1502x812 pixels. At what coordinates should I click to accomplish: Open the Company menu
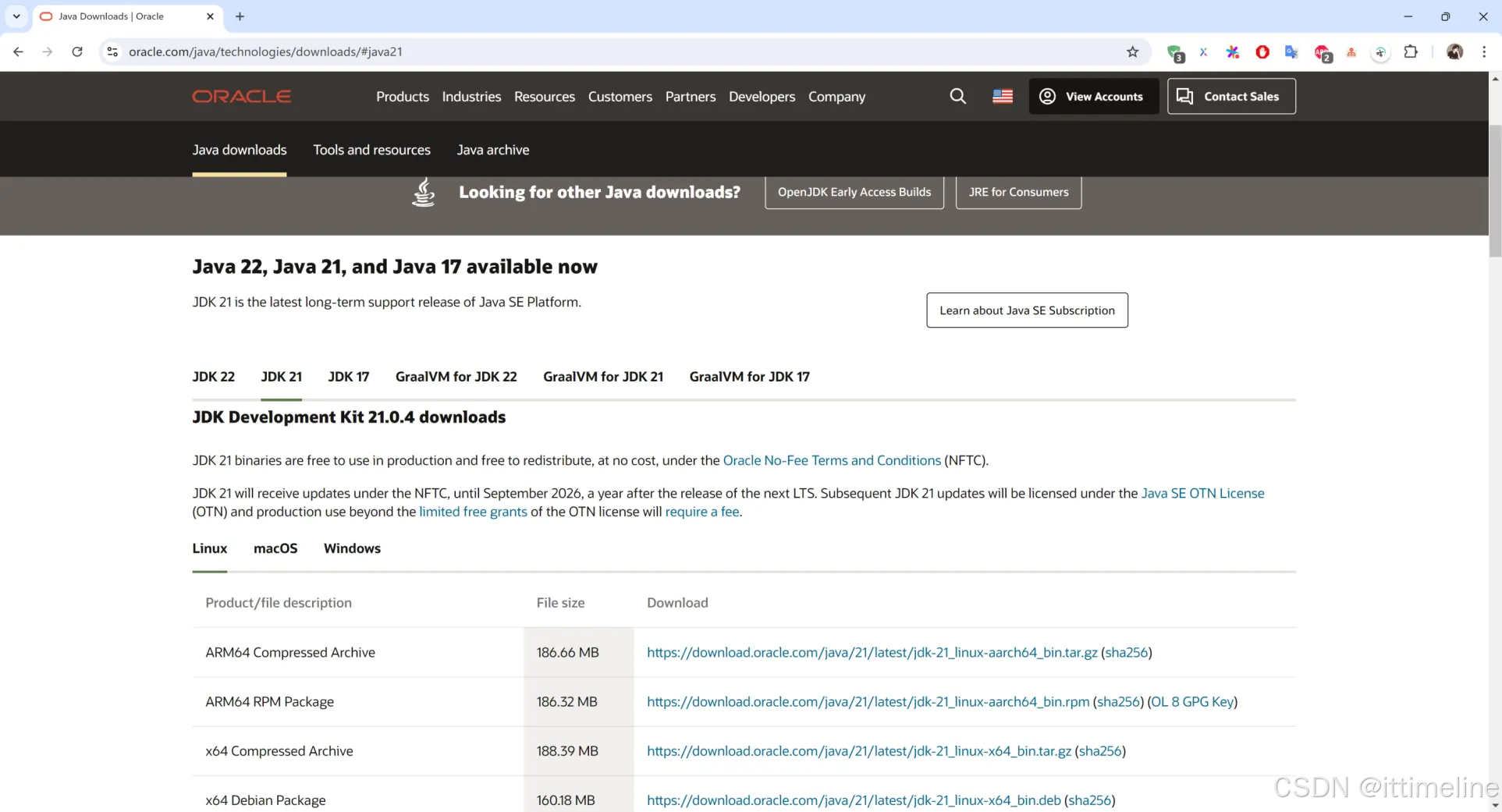837,97
